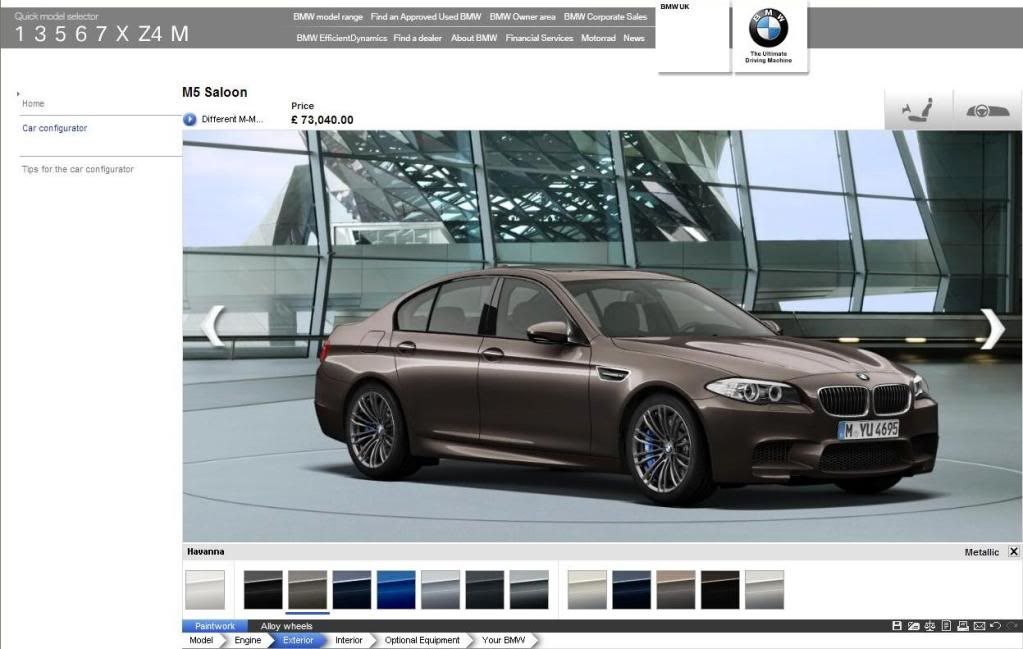Go to the Engine step

247,641
